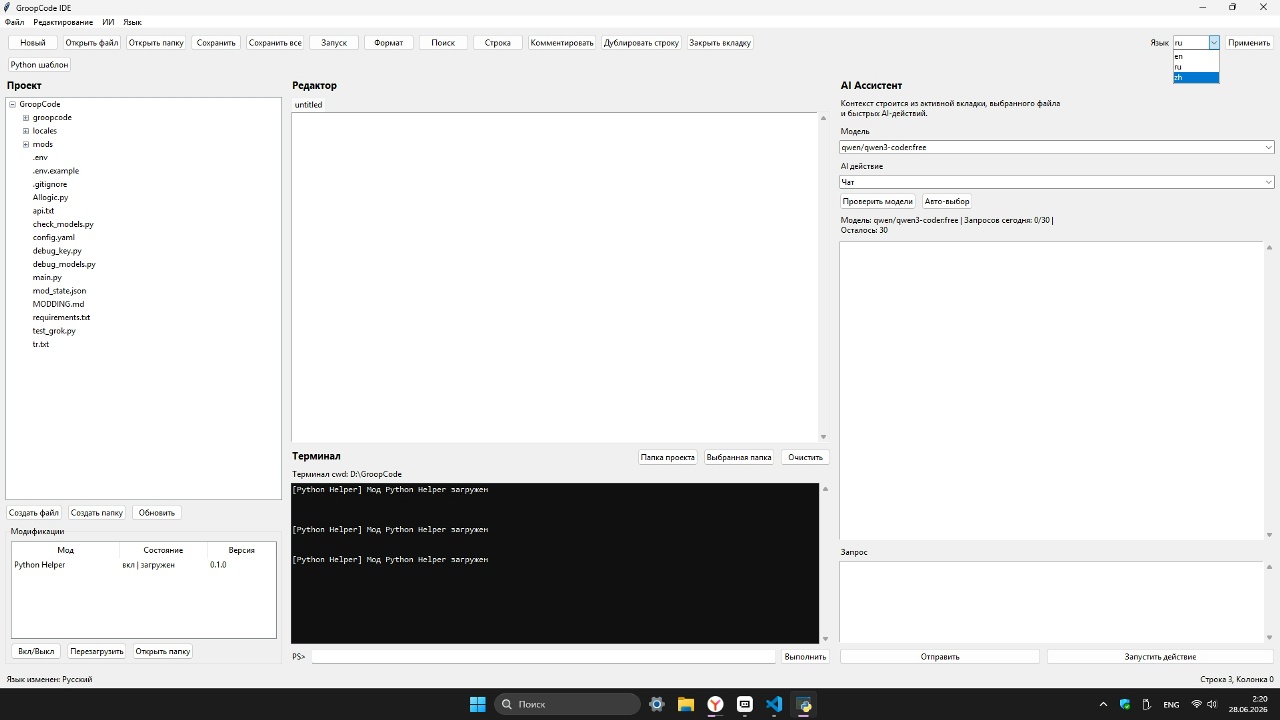
Task: Open File Explorer from the taskbar
Action: pyautogui.click(x=686, y=704)
